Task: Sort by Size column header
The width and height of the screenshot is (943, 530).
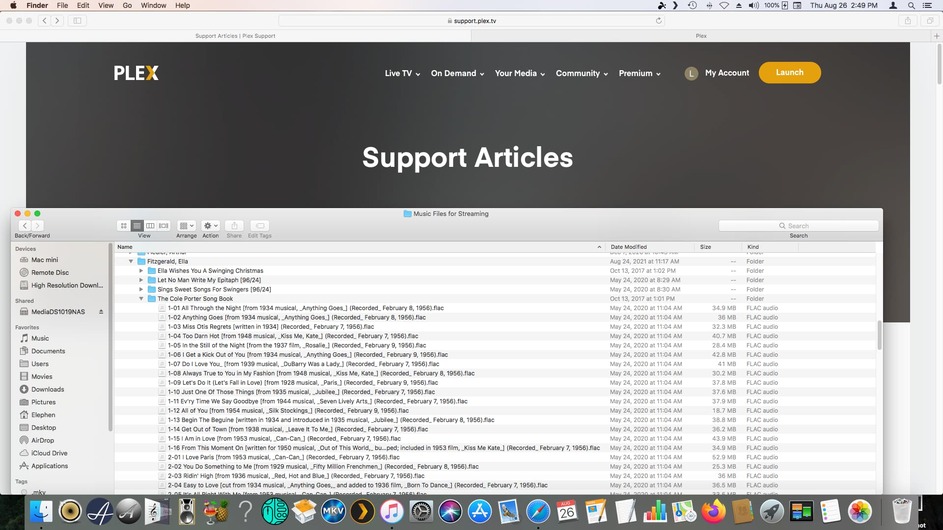Action: [x=718, y=247]
